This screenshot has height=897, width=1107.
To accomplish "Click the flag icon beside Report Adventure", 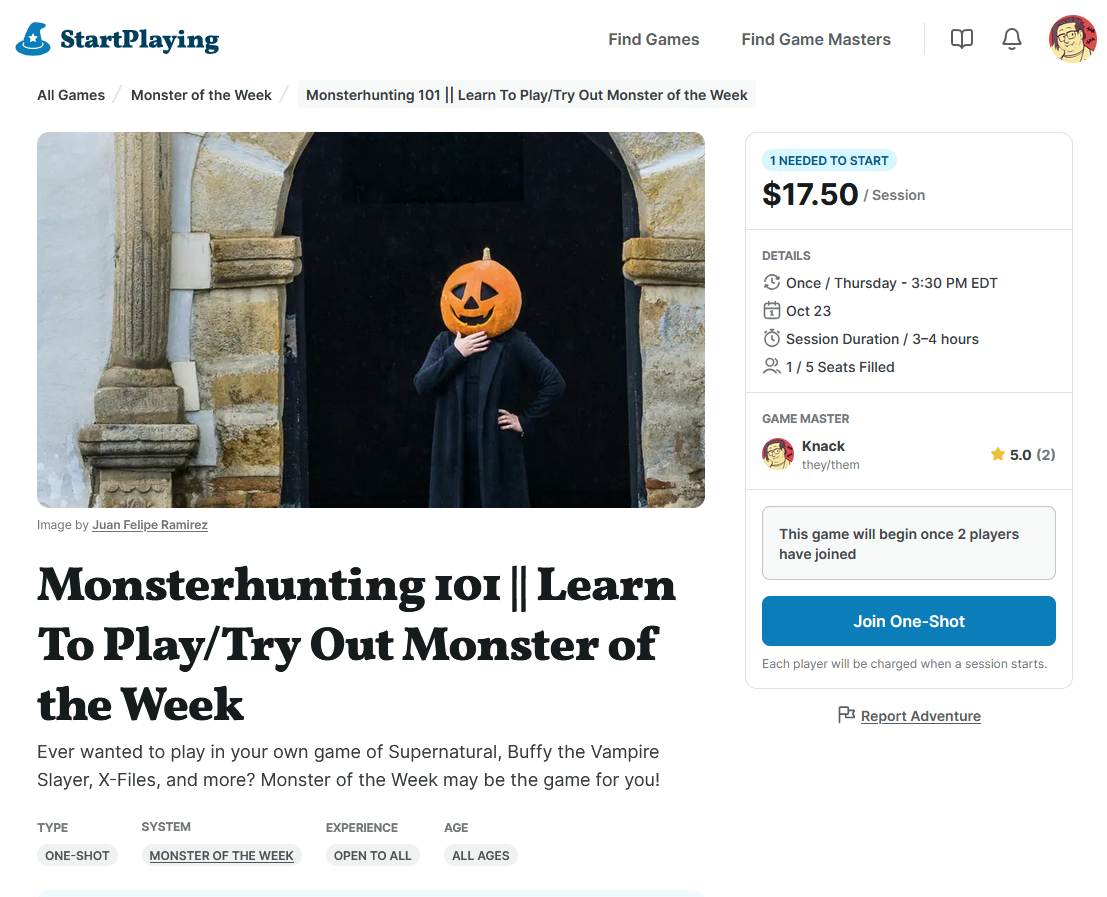I will (x=846, y=715).
